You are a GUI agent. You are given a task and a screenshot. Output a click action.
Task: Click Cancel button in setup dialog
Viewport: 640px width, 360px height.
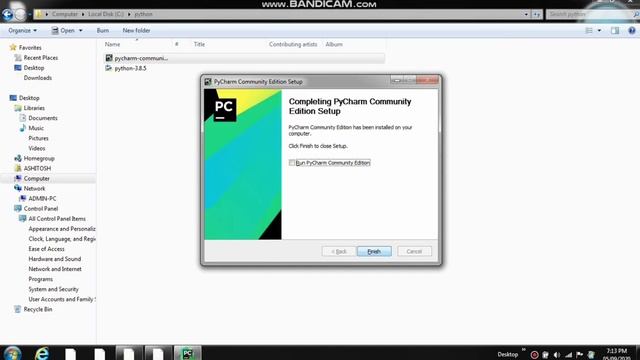(414, 251)
